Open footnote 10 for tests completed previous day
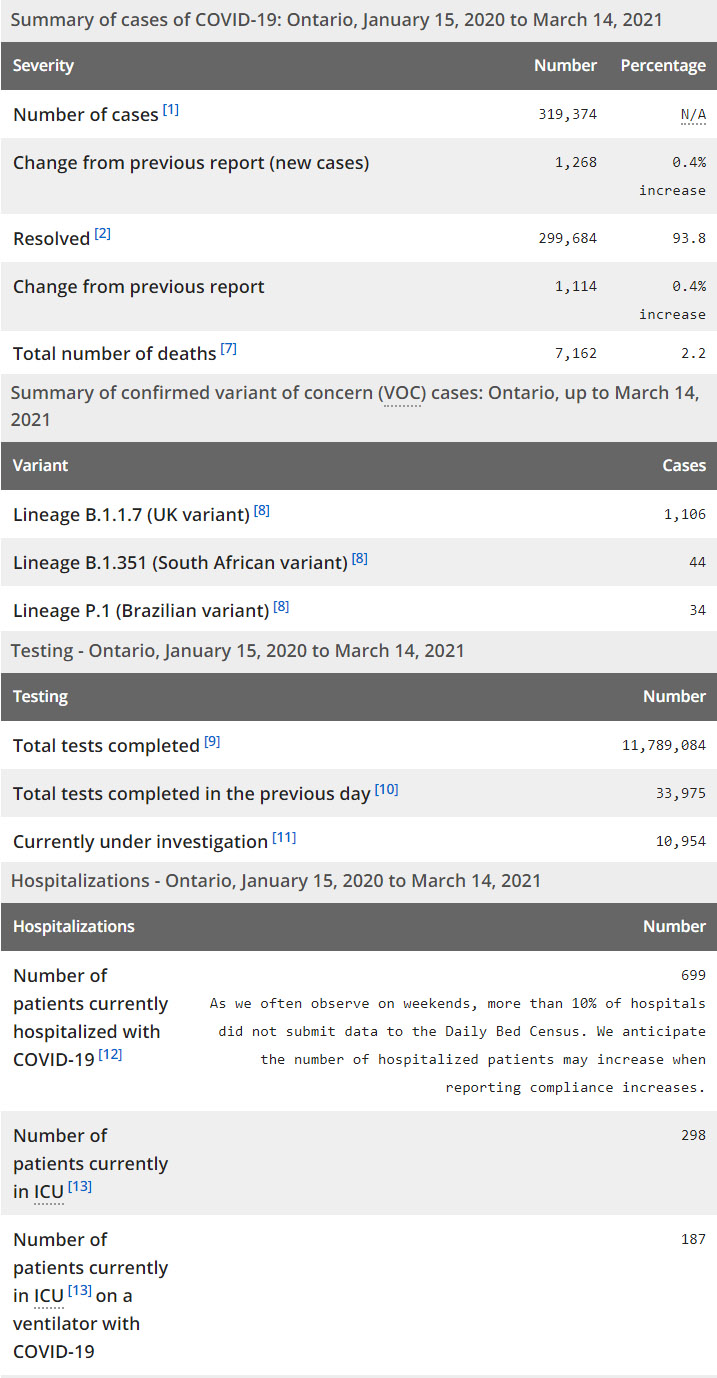717x1378 pixels. click(x=387, y=789)
